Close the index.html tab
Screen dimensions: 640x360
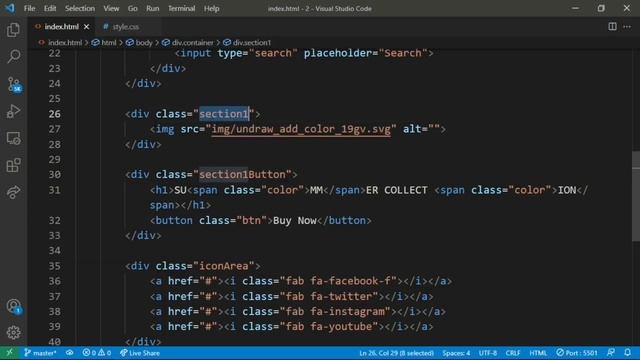coord(87,27)
